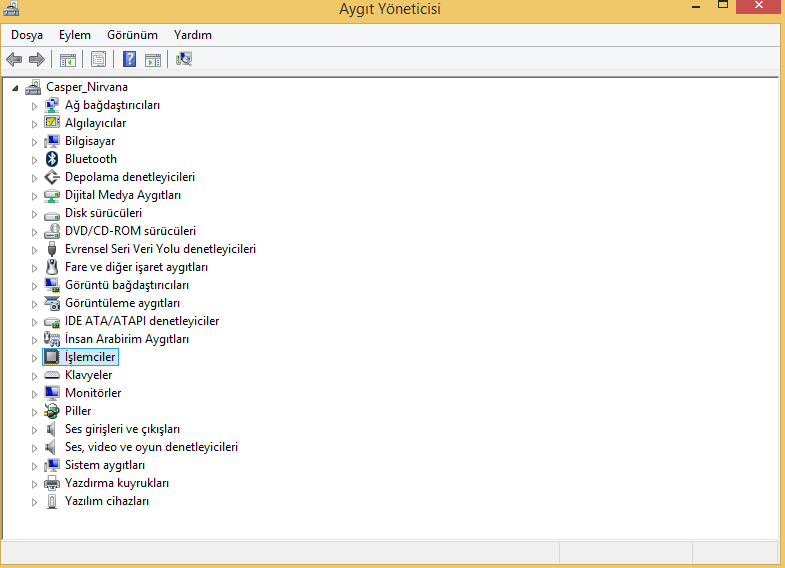Select the Yazdırma kuyrukları label
The width and height of the screenshot is (785, 568).
pyautogui.click(x=117, y=483)
